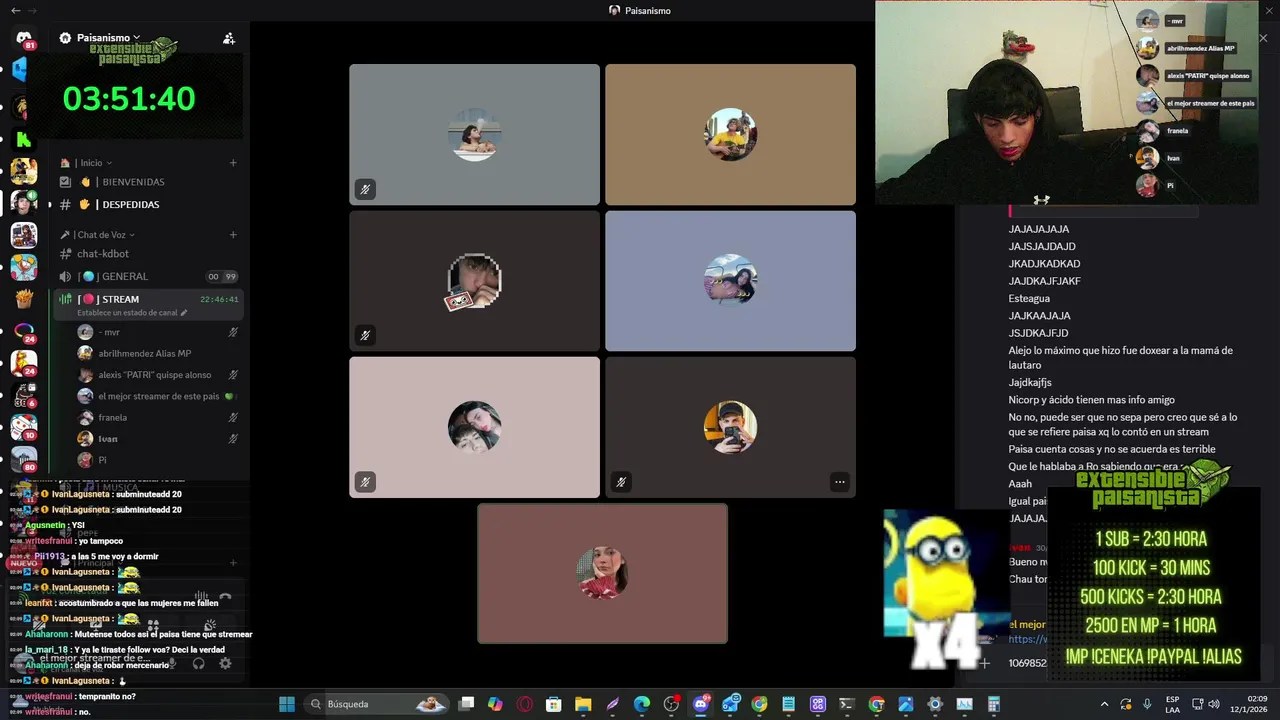The width and height of the screenshot is (1280, 720).
Task: Open the french fries server icon
Action: (24, 299)
